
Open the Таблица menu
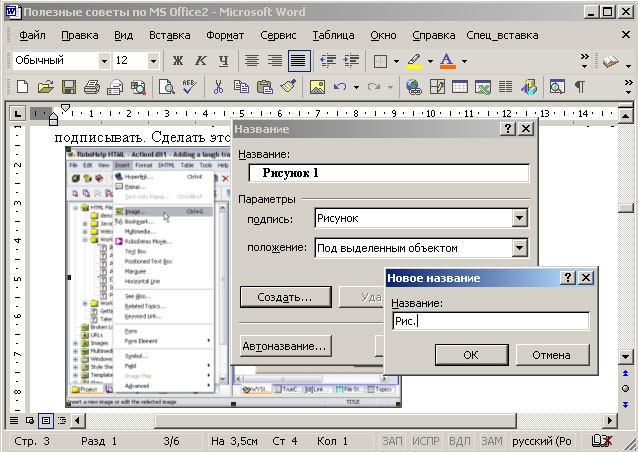tap(333, 35)
